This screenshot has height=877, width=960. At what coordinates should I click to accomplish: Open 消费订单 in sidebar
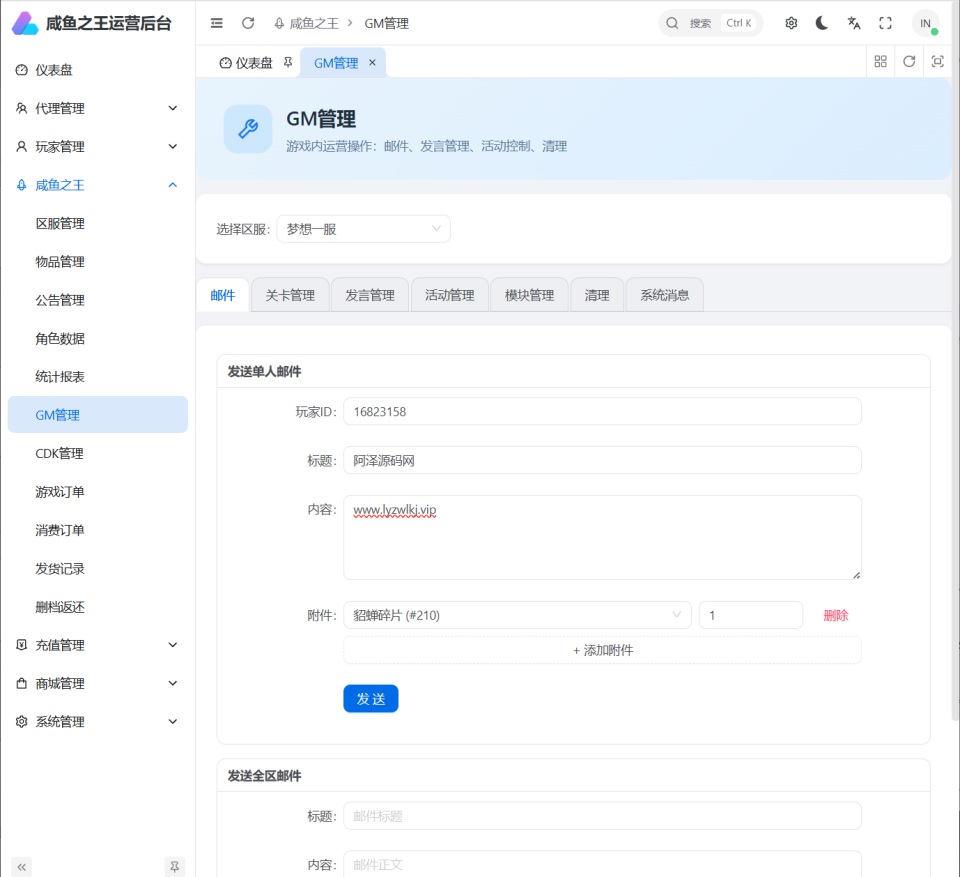click(x=98, y=530)
